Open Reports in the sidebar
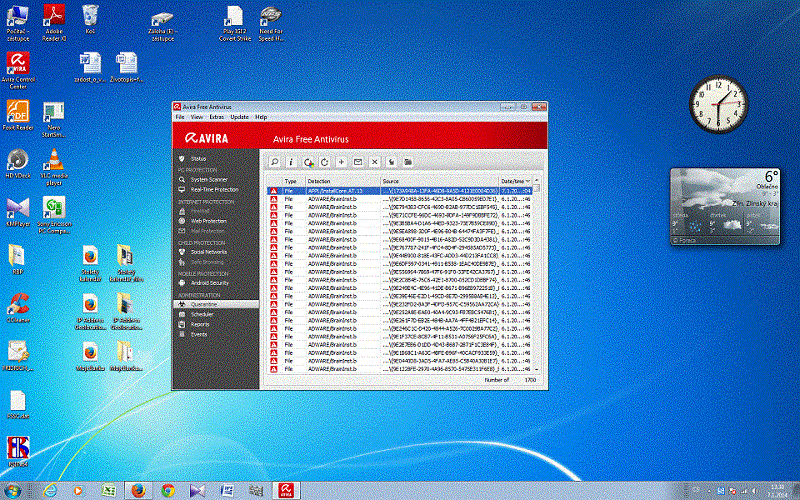The image size is (800, 500). click(200, 324)
